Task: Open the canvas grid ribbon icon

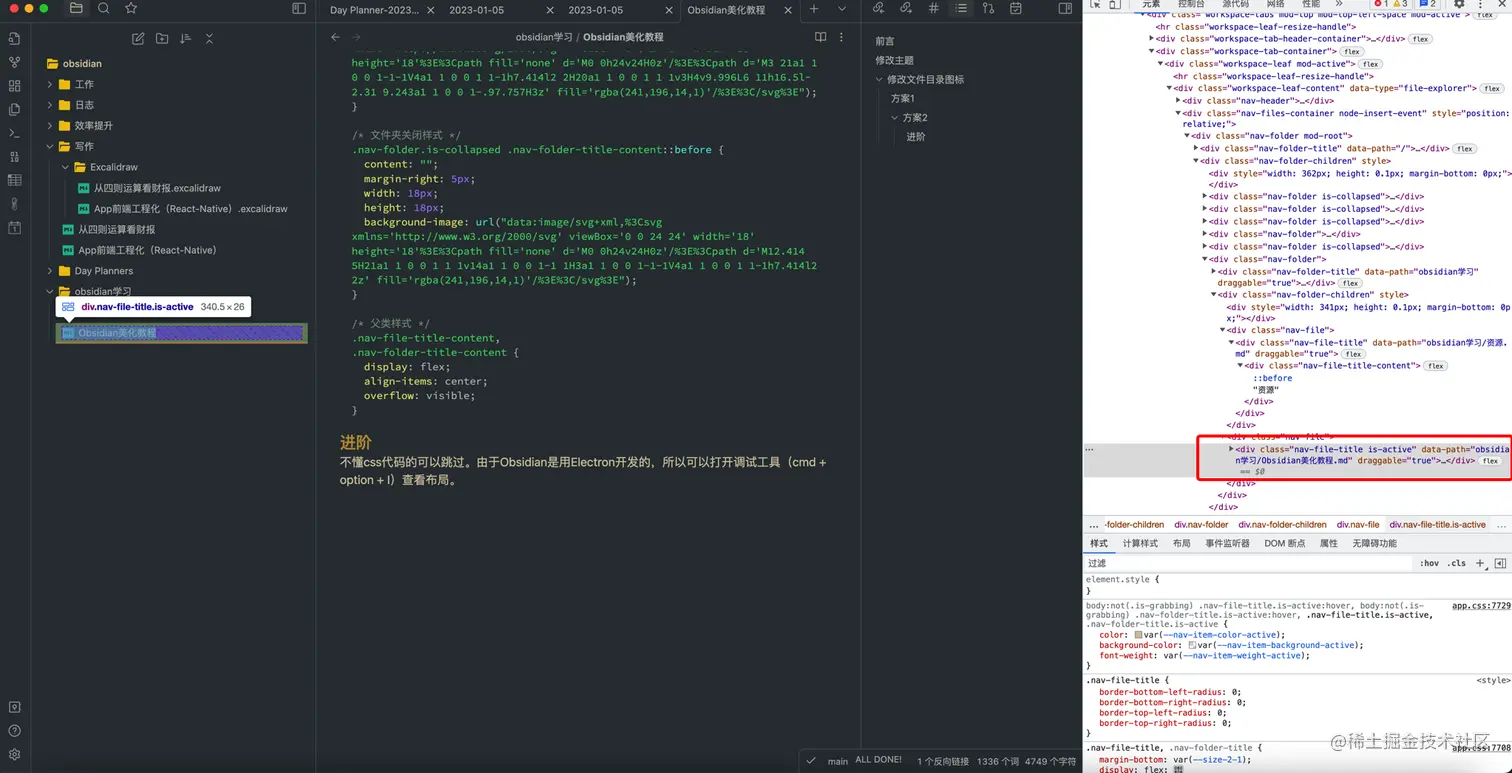Action: point(14,86)
